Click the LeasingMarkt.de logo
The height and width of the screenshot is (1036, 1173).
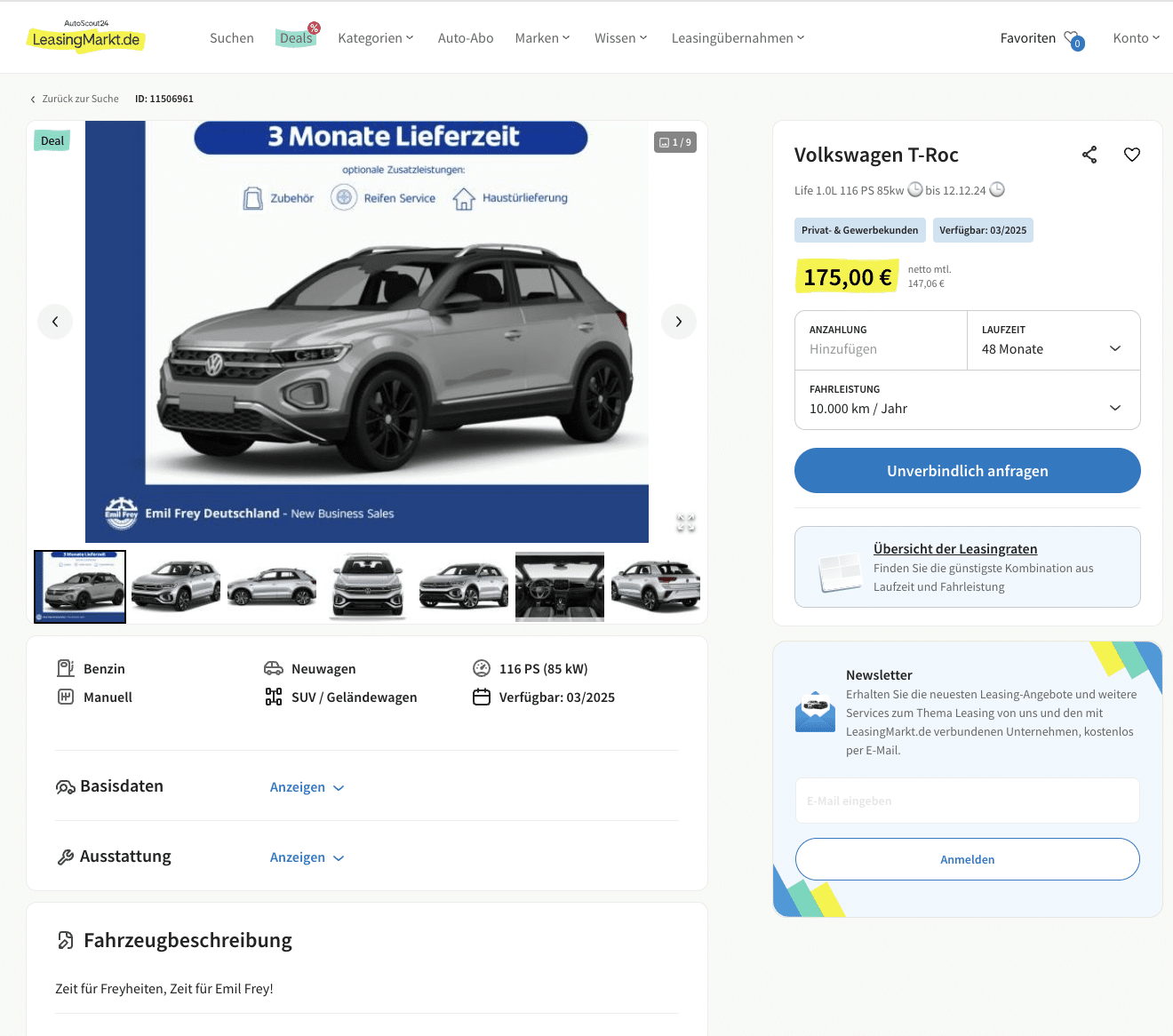tap(86, 36)
